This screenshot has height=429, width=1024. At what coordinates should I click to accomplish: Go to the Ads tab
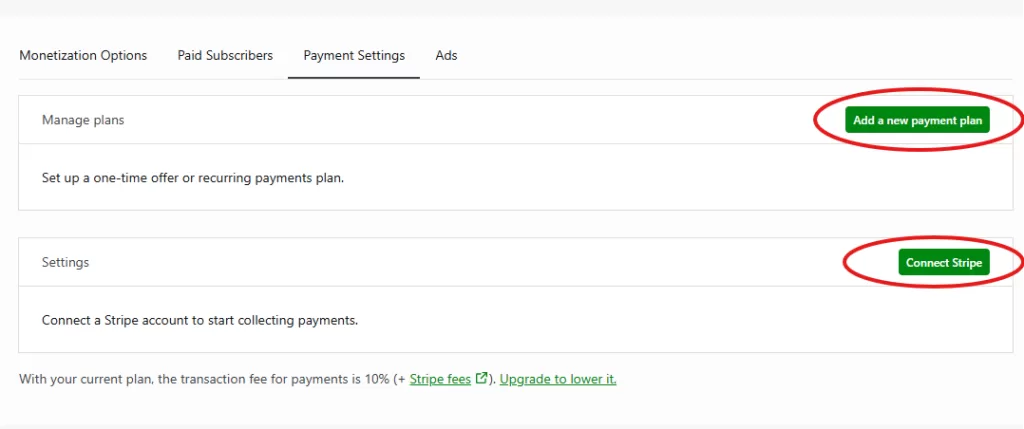pos(446,56)
